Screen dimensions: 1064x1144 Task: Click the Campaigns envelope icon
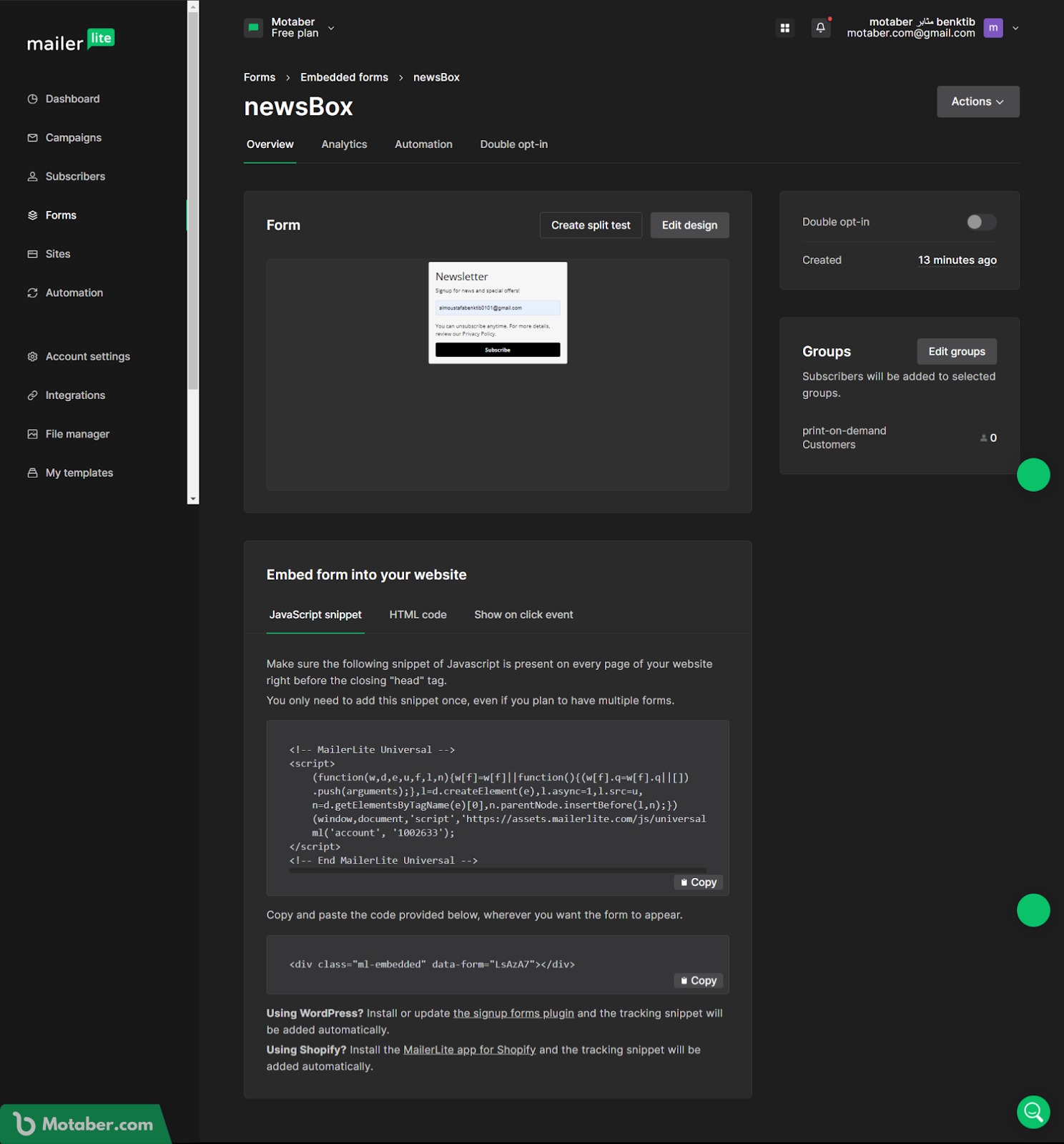click(x=32, y=137)
